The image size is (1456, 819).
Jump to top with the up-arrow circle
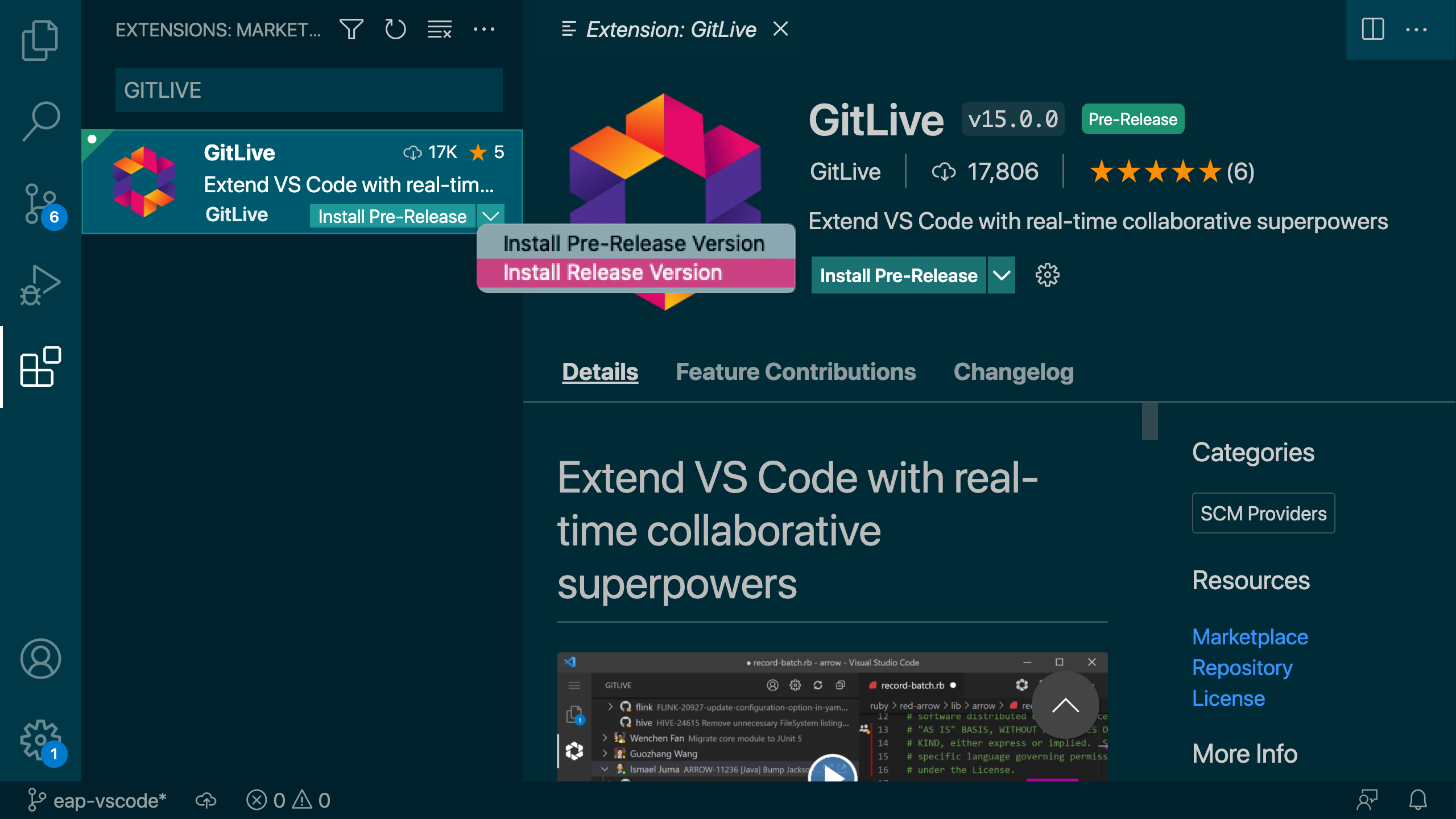pos(1065,705)
